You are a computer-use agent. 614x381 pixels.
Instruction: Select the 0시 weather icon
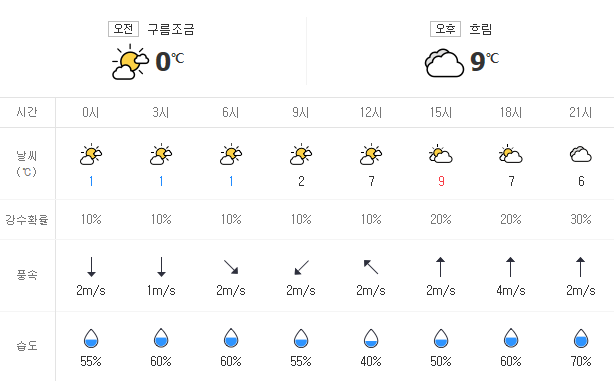click(x=91, y=155)
